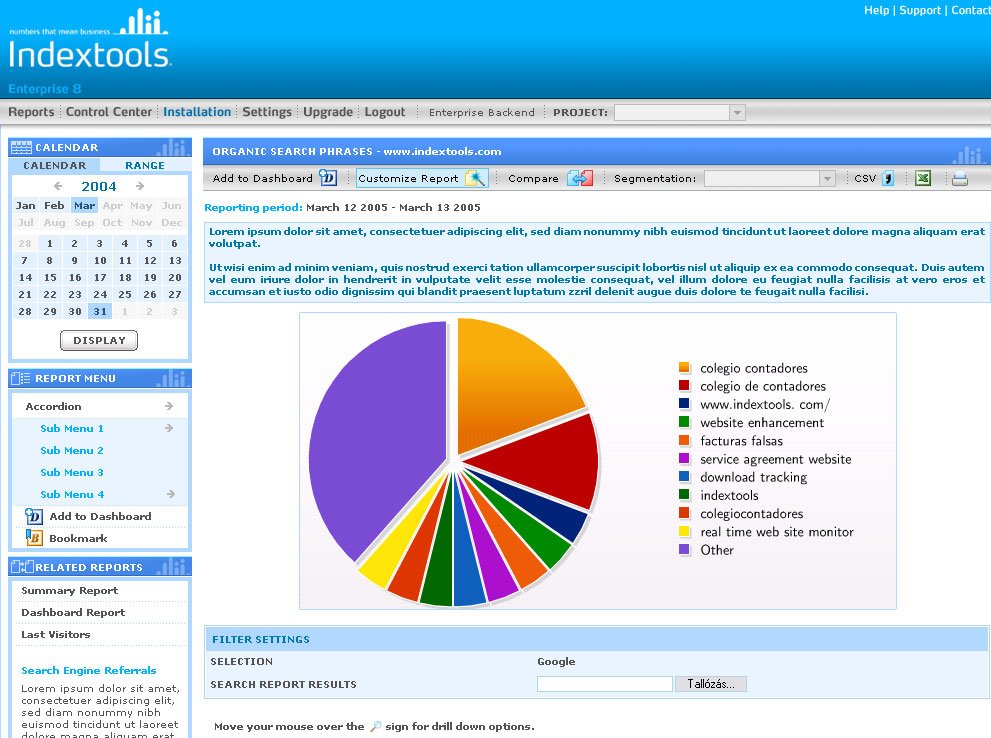Go to next year arrow in calendar
Image resolution: width=991 pixels, height=738 pixels.
(140, 186)
